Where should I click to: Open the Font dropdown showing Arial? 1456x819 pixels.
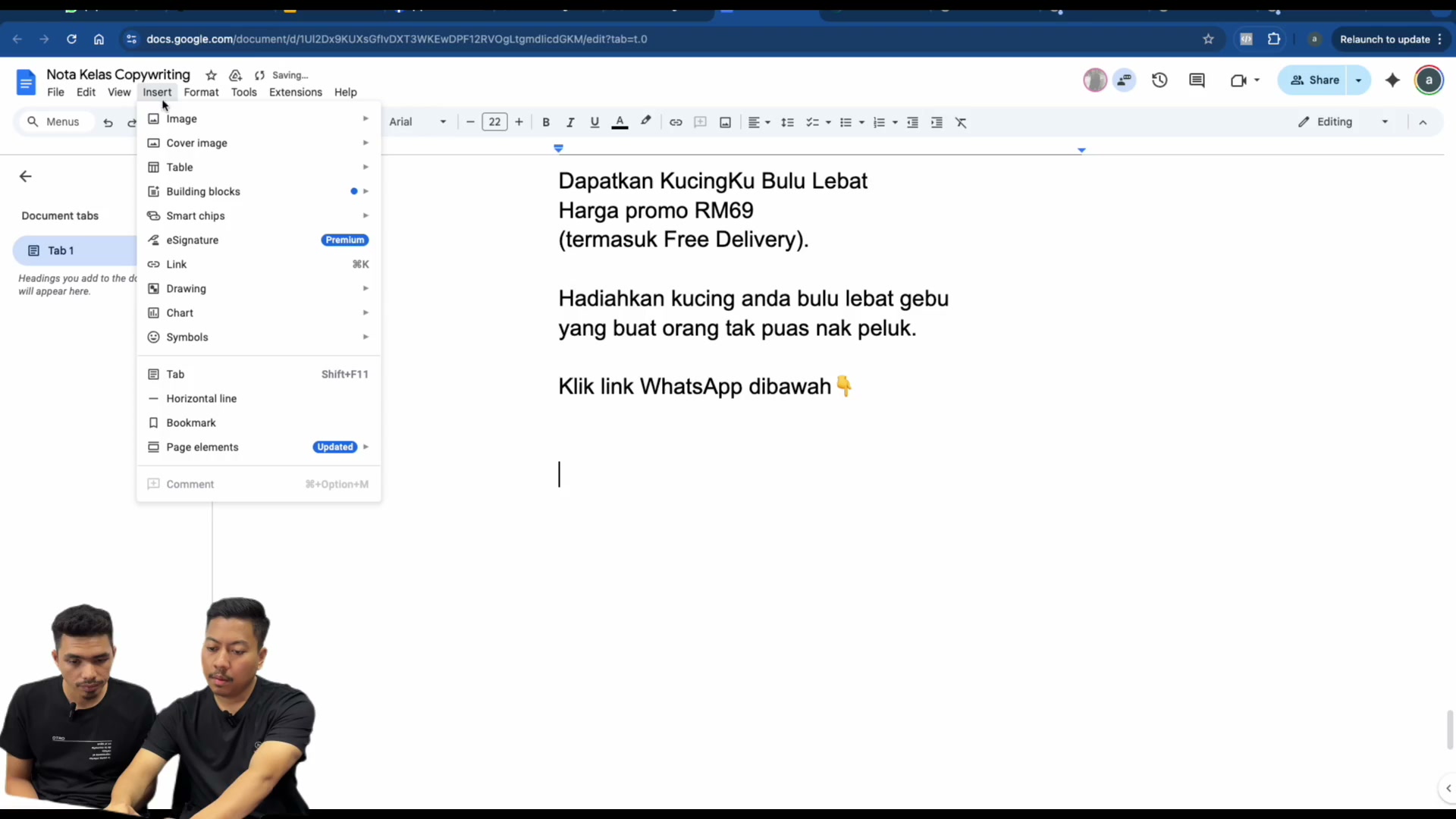click(x=417, y=122)
